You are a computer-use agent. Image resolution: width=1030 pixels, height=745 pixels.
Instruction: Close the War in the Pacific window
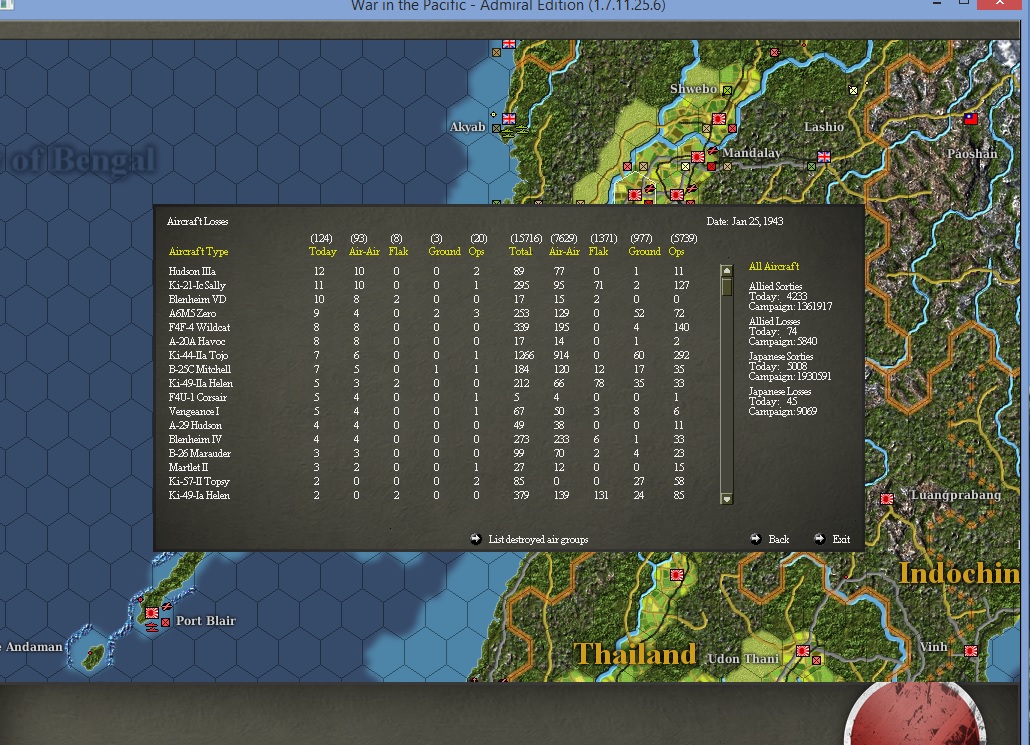click(1000, 3)
